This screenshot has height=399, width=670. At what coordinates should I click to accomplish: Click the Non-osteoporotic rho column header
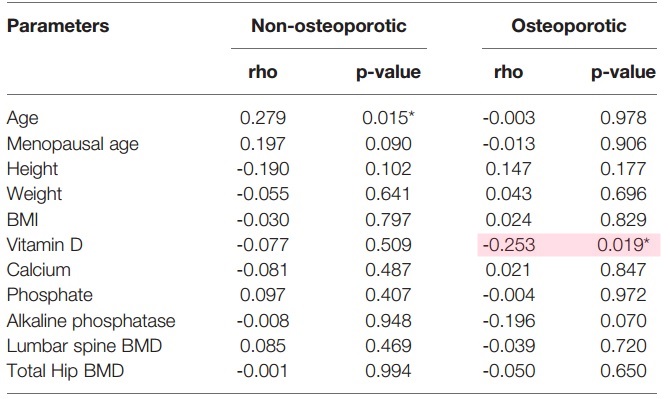tap(263, 72)
